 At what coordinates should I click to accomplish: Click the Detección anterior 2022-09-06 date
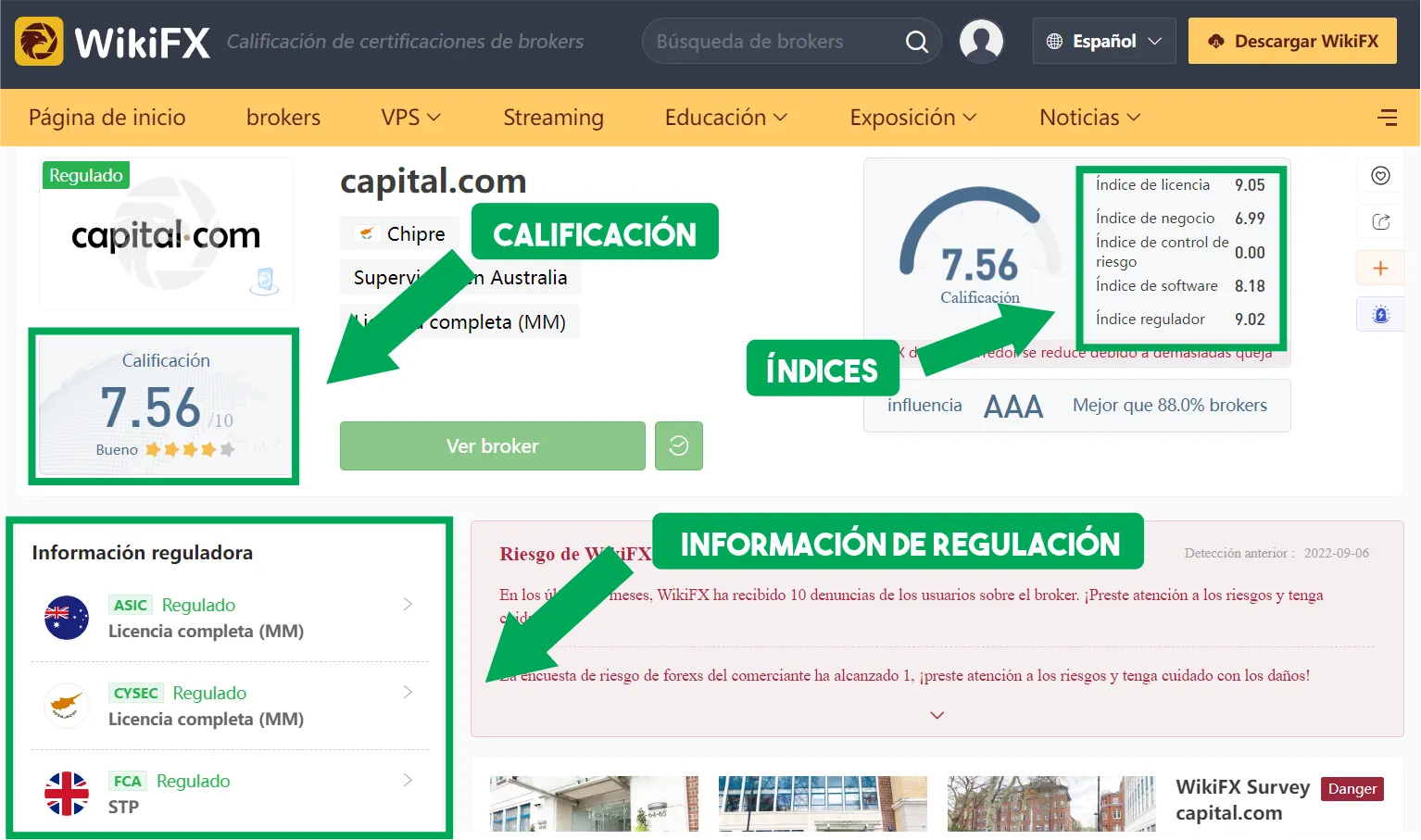1276,553
